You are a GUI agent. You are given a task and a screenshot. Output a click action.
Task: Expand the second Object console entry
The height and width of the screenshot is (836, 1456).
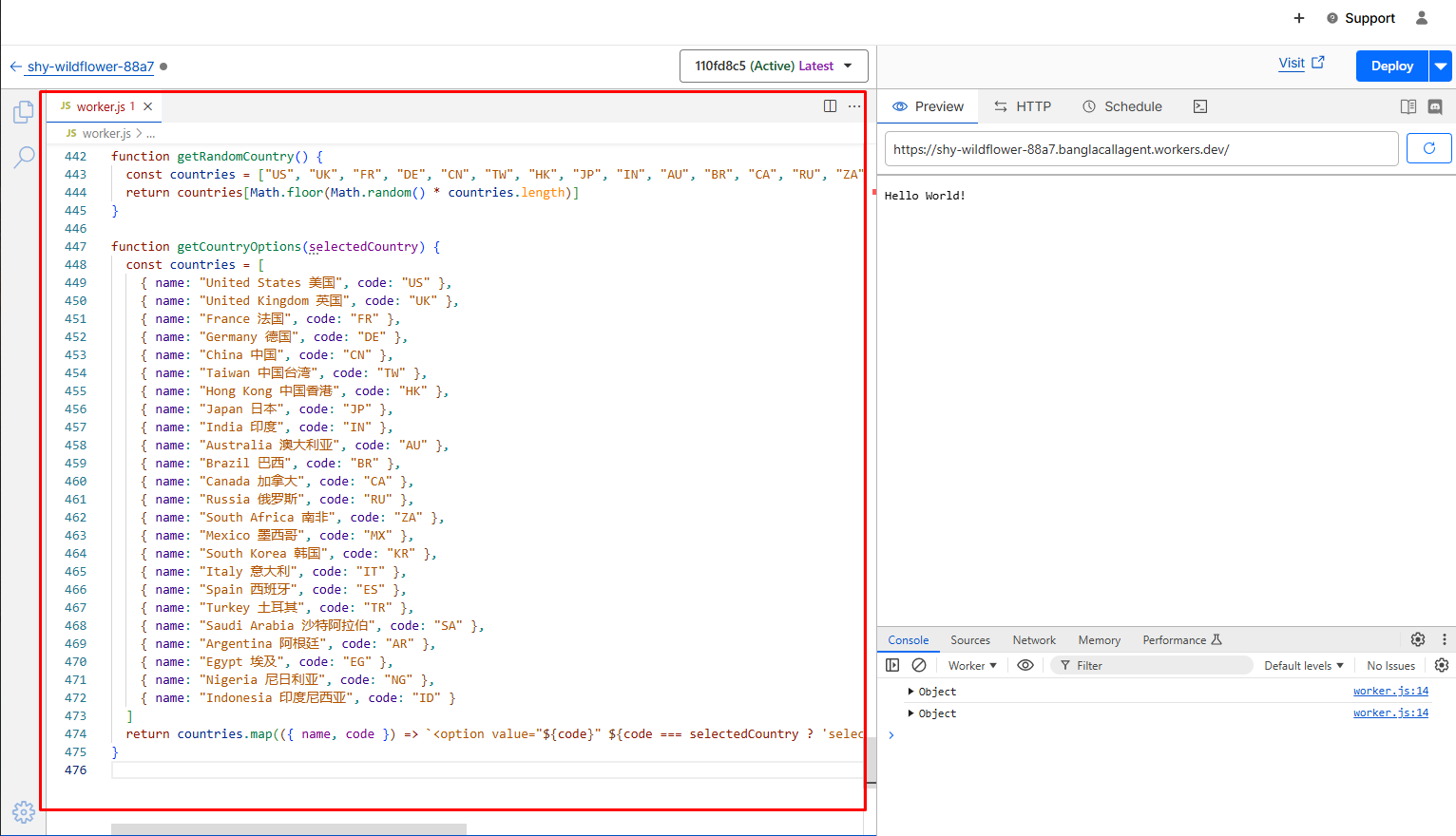[x=910, y=713]
